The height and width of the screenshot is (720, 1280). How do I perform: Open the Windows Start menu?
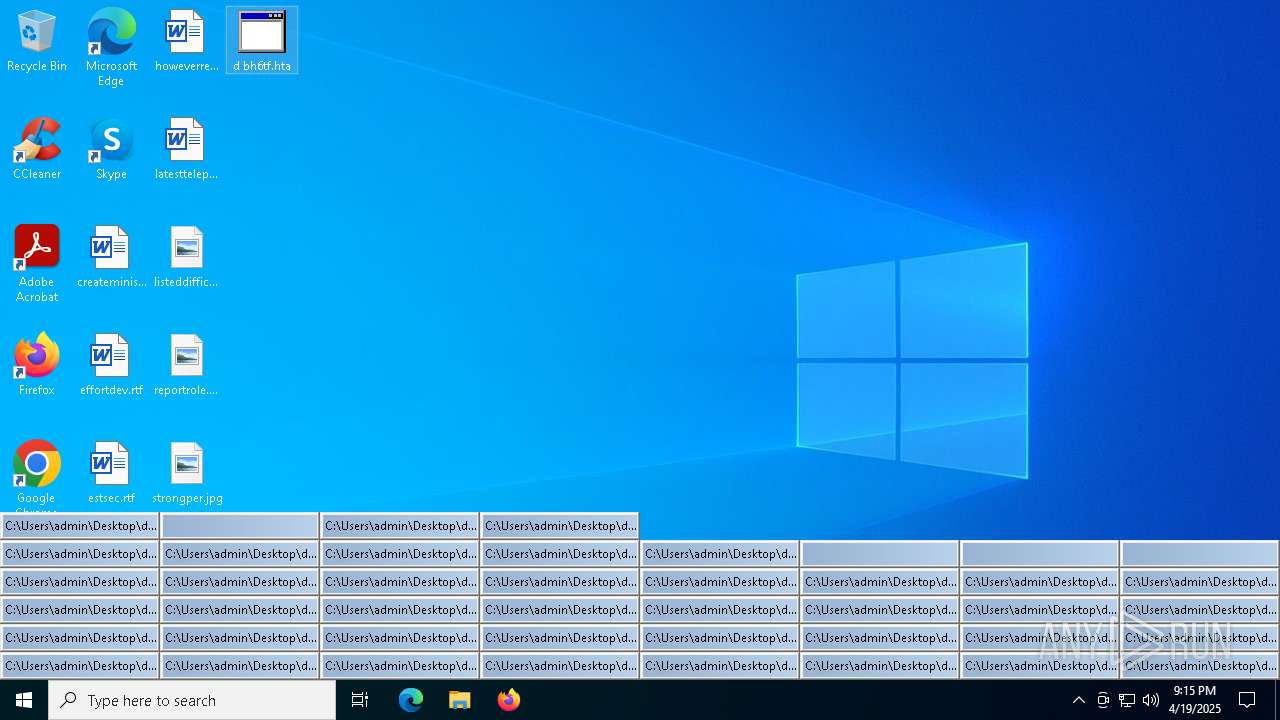click(x=24, y=700)
